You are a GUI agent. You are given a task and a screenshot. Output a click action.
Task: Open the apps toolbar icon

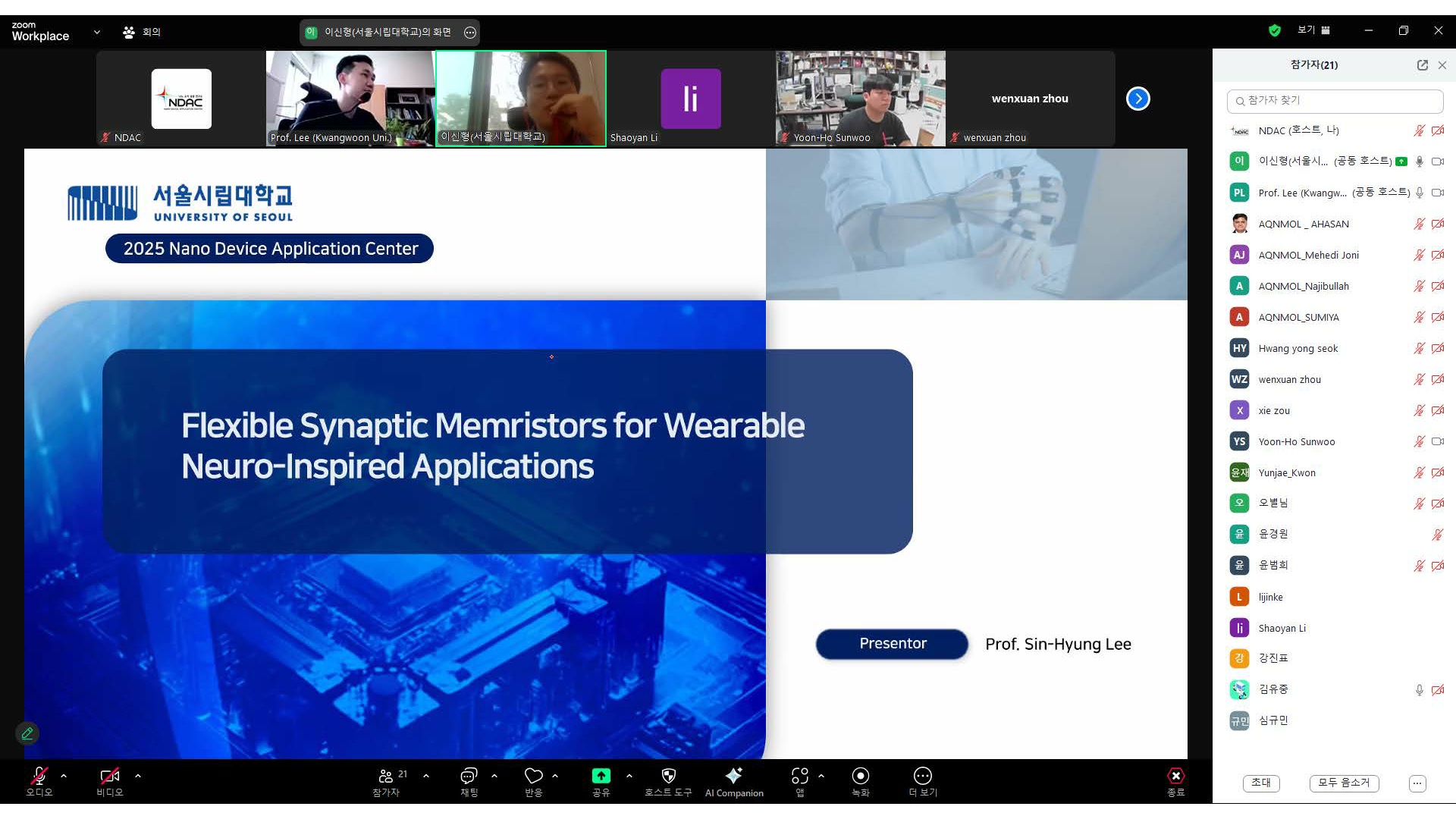799,776
